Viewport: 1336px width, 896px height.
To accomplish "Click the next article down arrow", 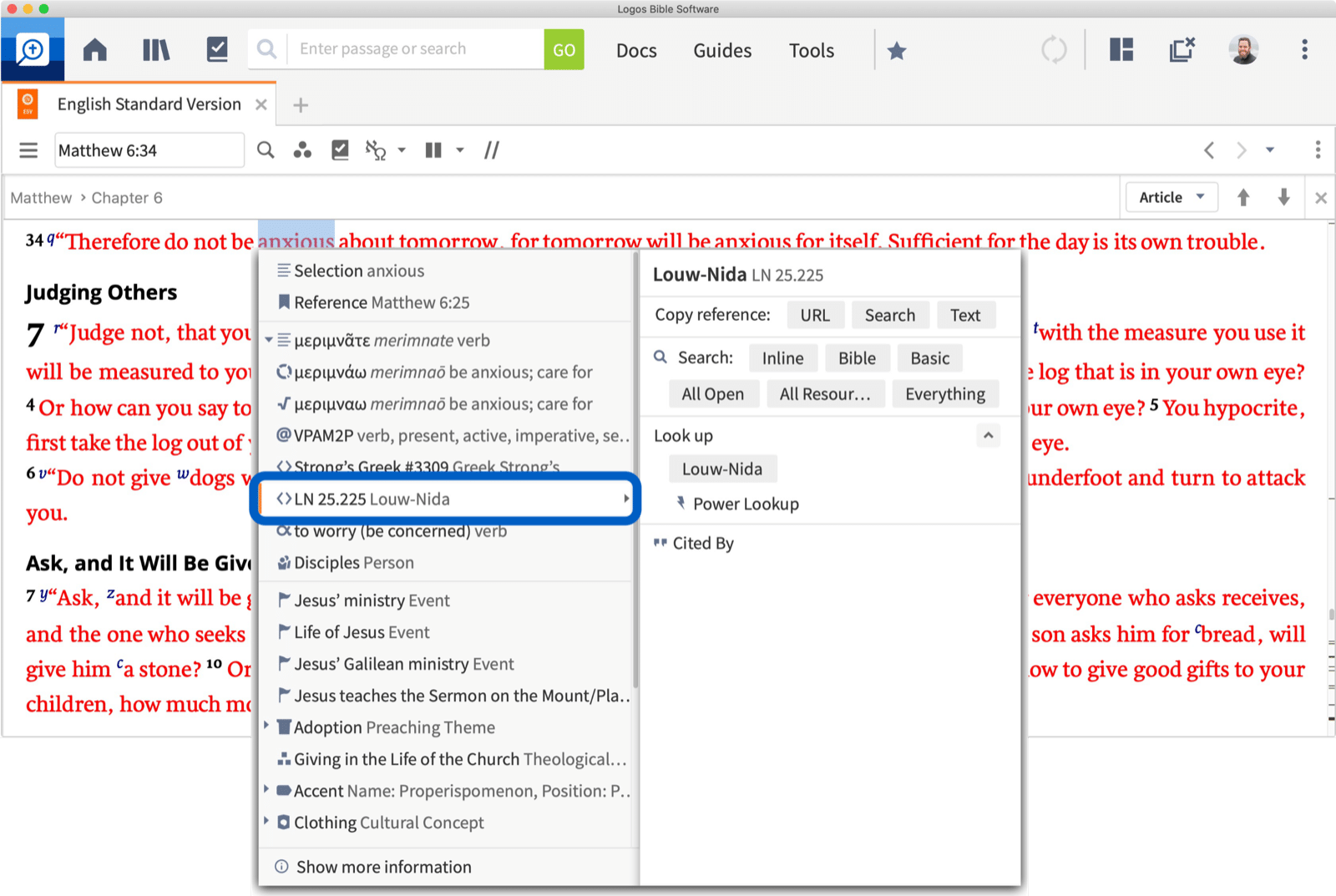I will (x=1284, y=197).
